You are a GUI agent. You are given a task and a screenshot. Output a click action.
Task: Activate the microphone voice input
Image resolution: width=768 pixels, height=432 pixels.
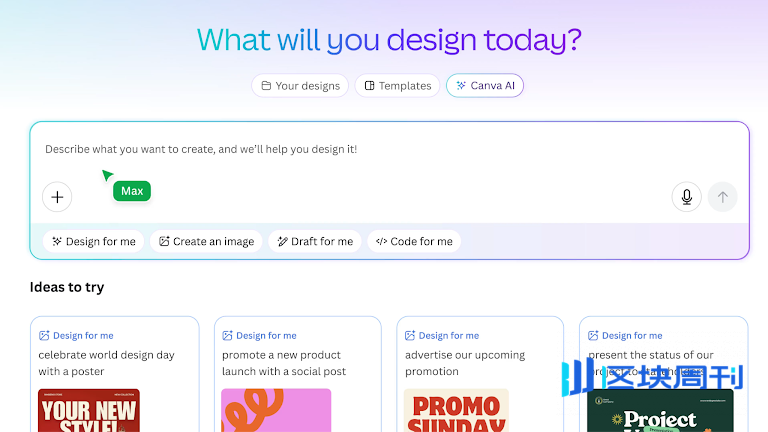tap(686, 197)
